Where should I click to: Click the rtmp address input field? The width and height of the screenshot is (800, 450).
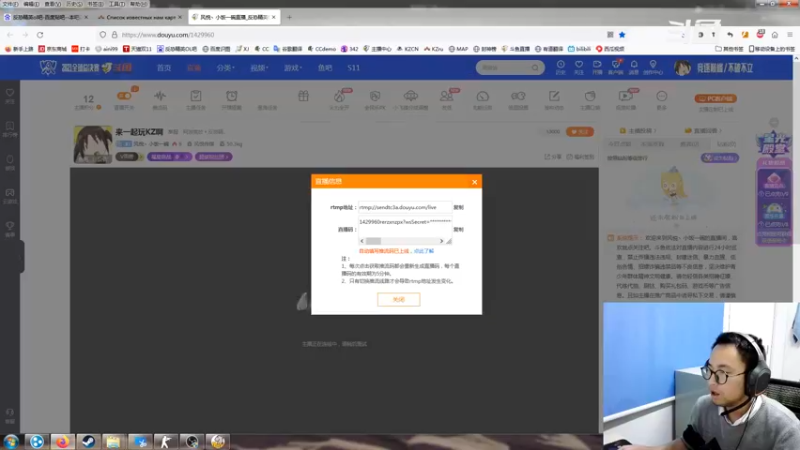coord(405,207)
